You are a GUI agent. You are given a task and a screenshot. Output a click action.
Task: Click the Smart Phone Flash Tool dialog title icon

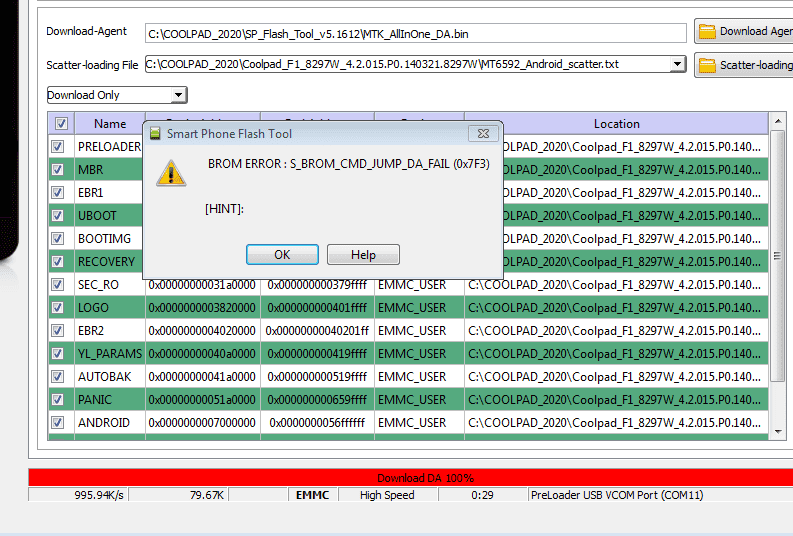155,133
